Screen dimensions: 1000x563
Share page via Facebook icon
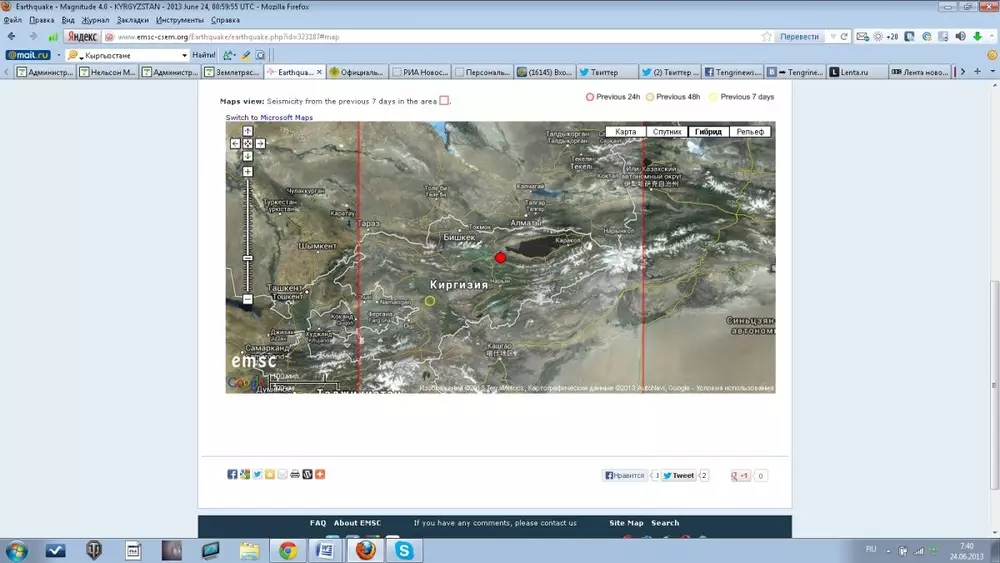pos(232,474)
